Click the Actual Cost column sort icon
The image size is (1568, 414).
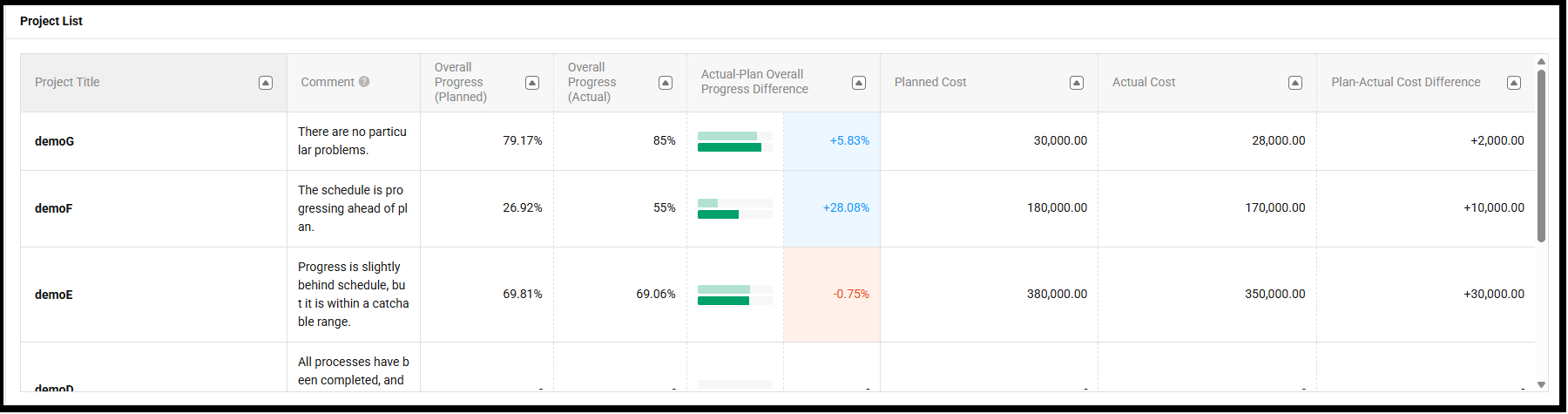click(1295, 83)
